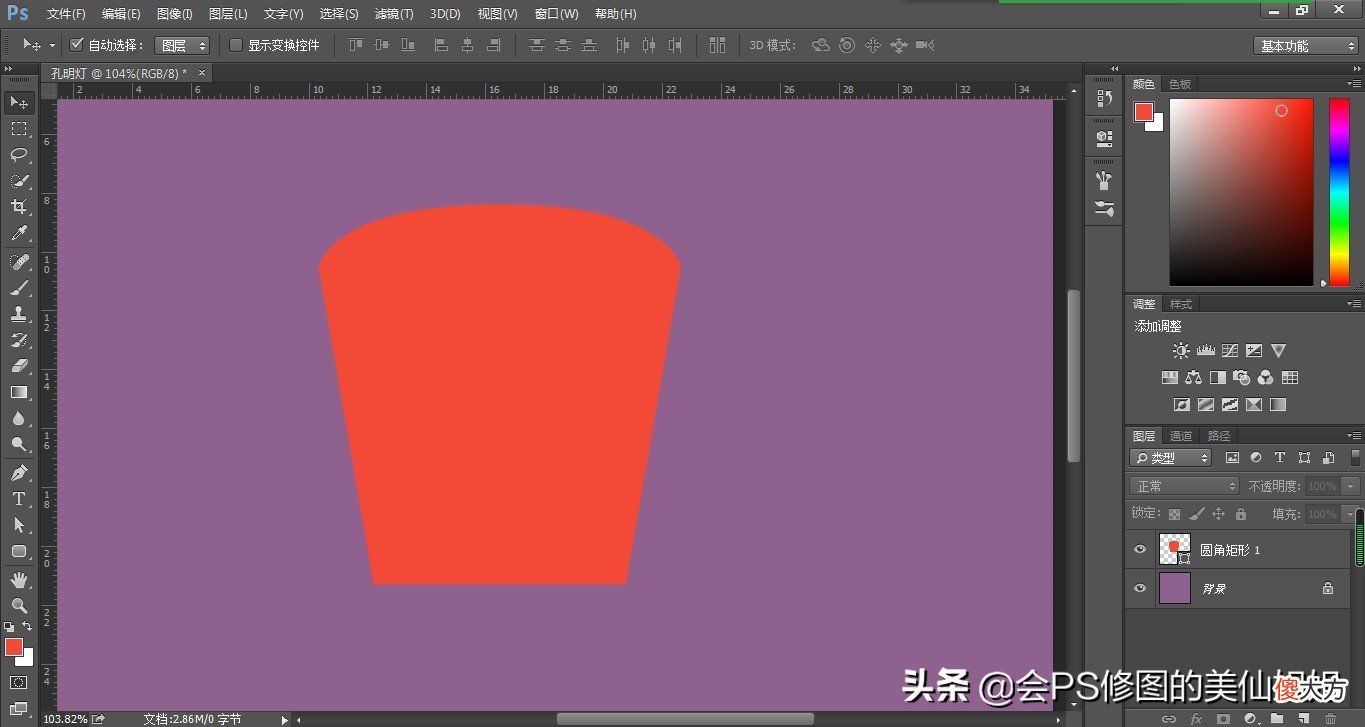Select the Zoom tool
Screen dimensions: 1365x727
tap(19, 605)
